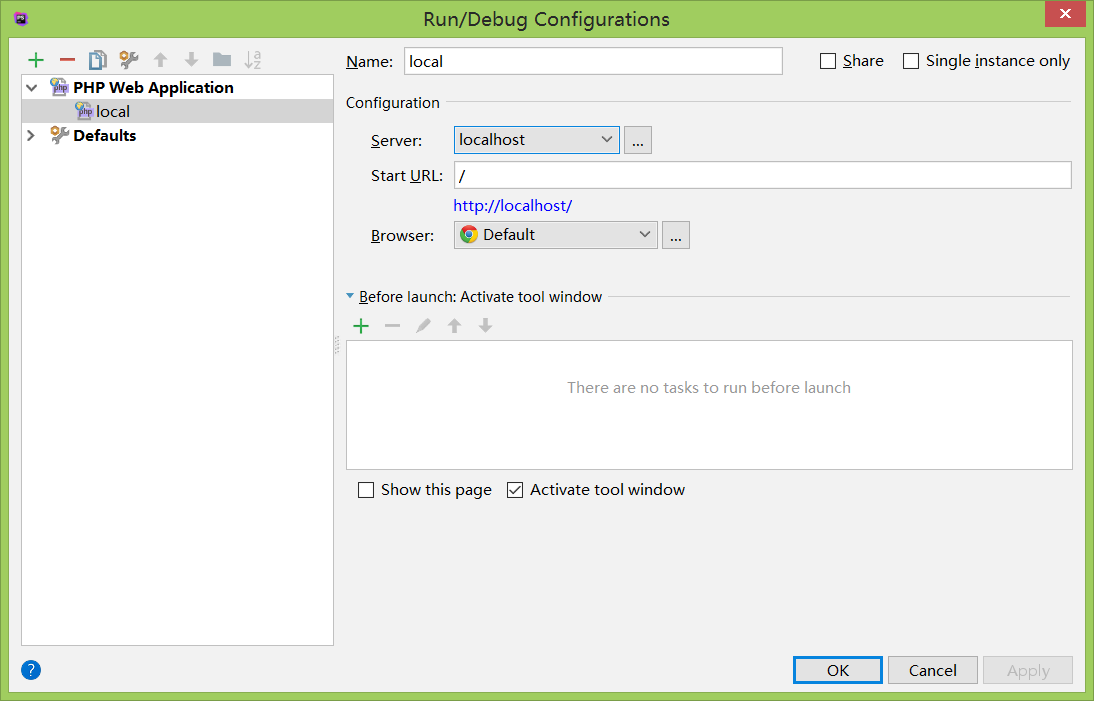The image size is (1094, 727).
Task: Toggle Single instance only checkbox
Action: click(911, 61)
